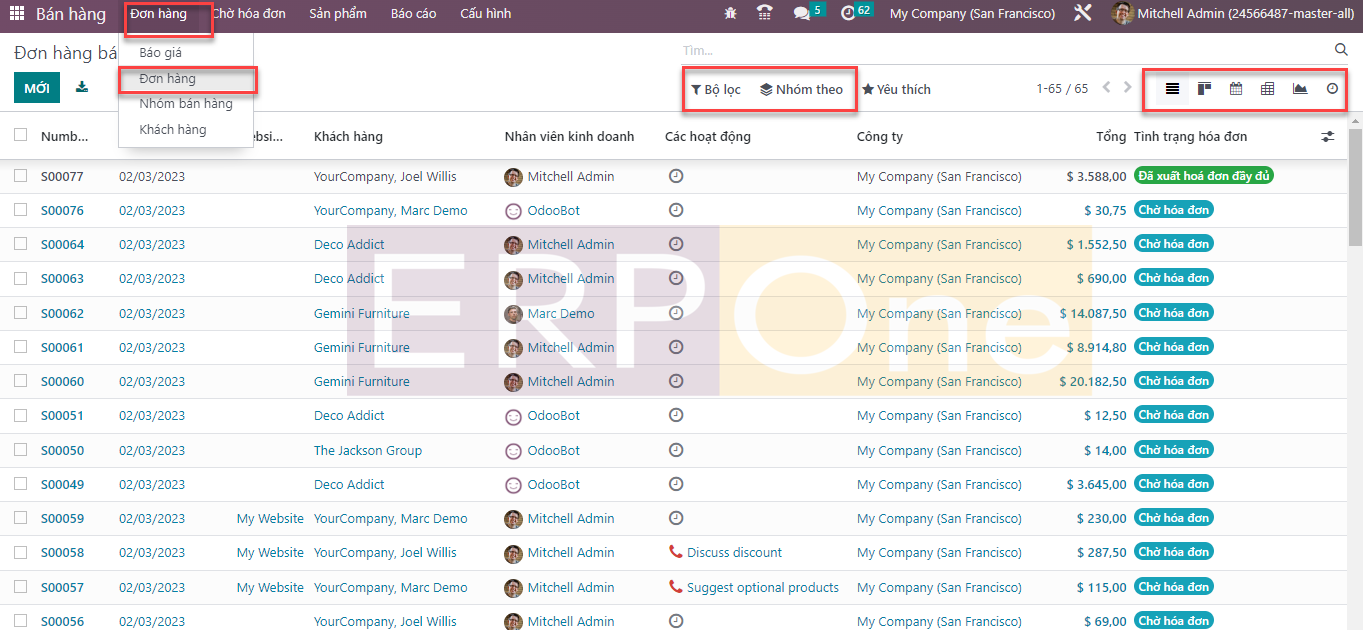Click the MỚI button
This screenshot has height=630, width=1363.
click(x=37, y=88)
